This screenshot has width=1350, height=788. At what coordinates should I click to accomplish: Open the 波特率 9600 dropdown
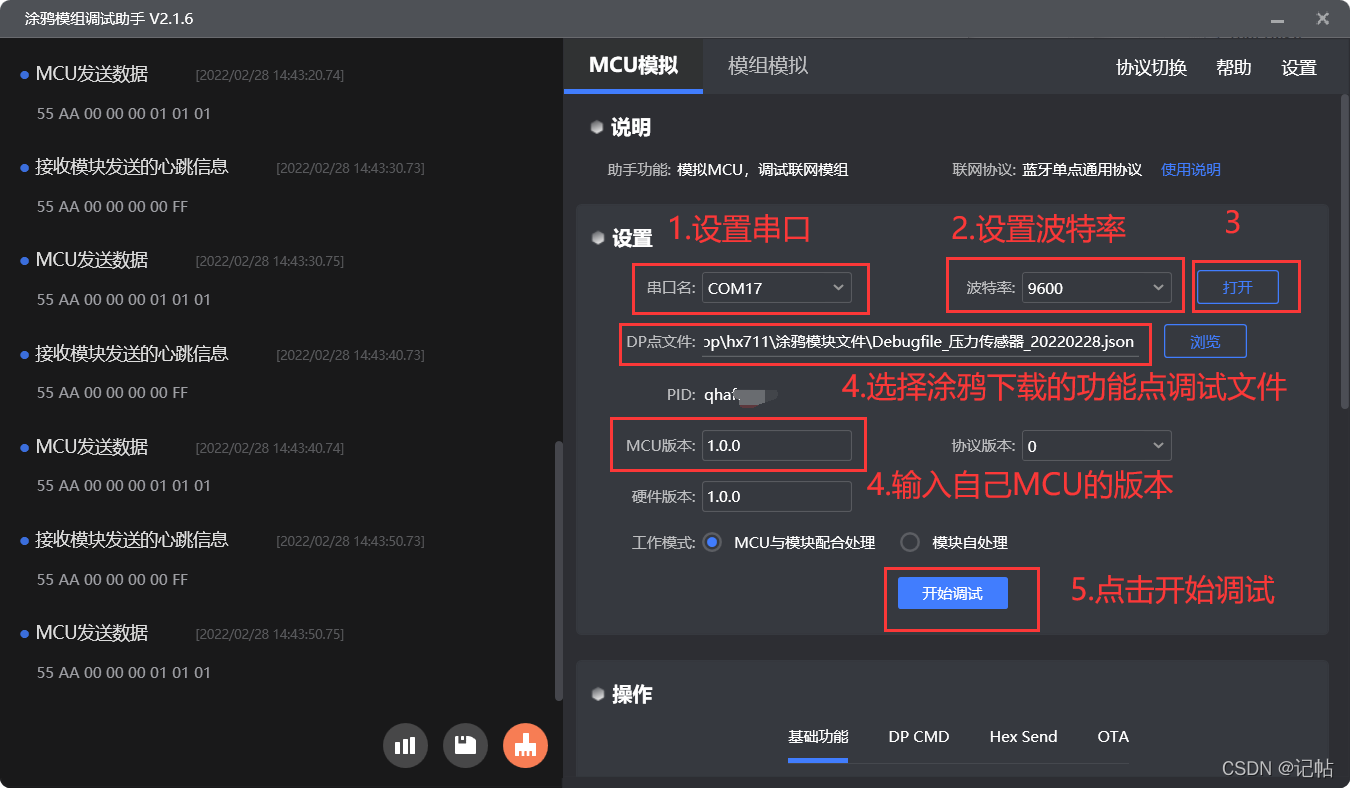coord(1158,287)
